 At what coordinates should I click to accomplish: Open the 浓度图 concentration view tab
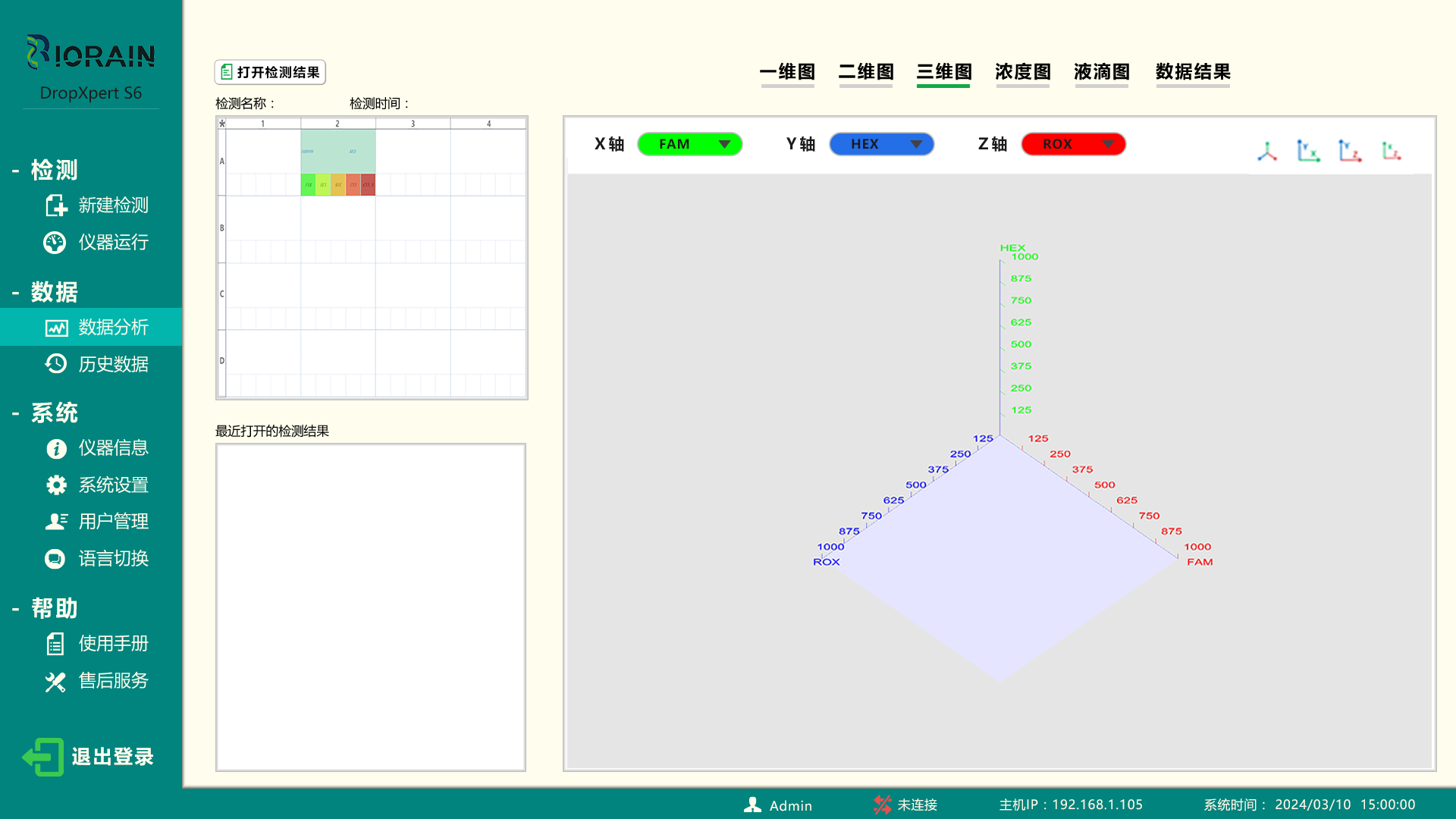coord(1022,72)
